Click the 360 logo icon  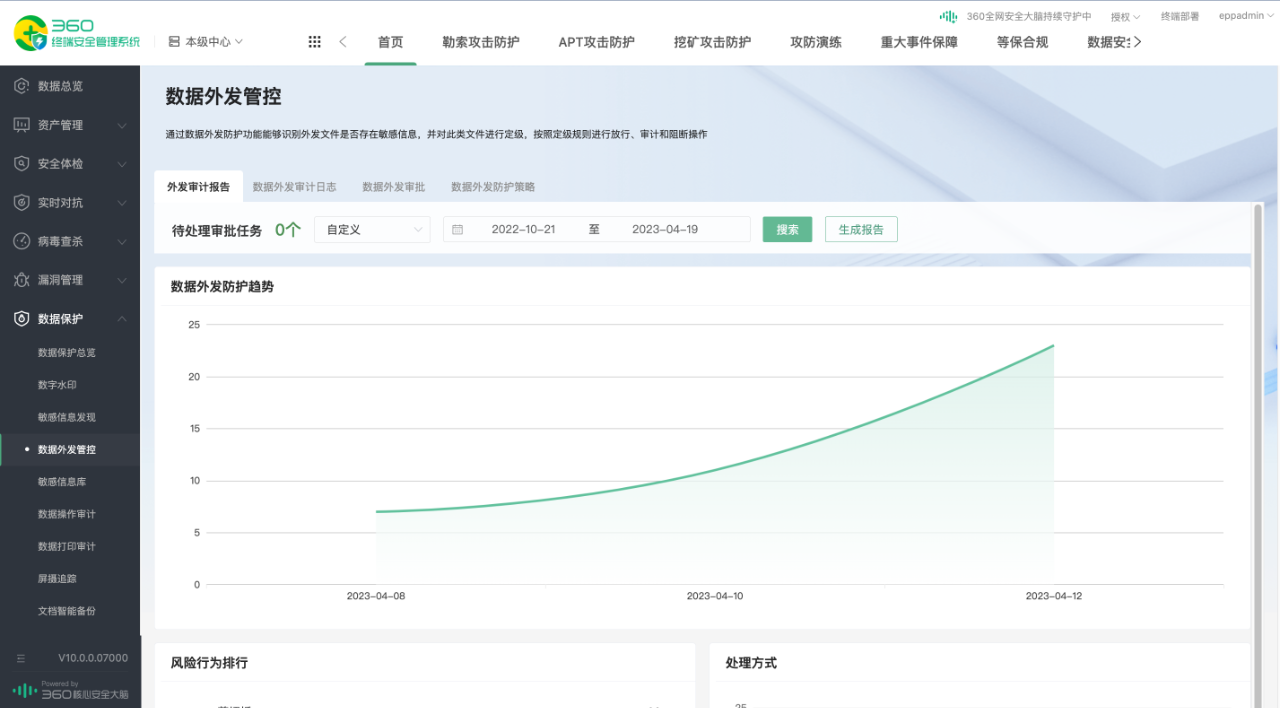(x=30, y=33)
